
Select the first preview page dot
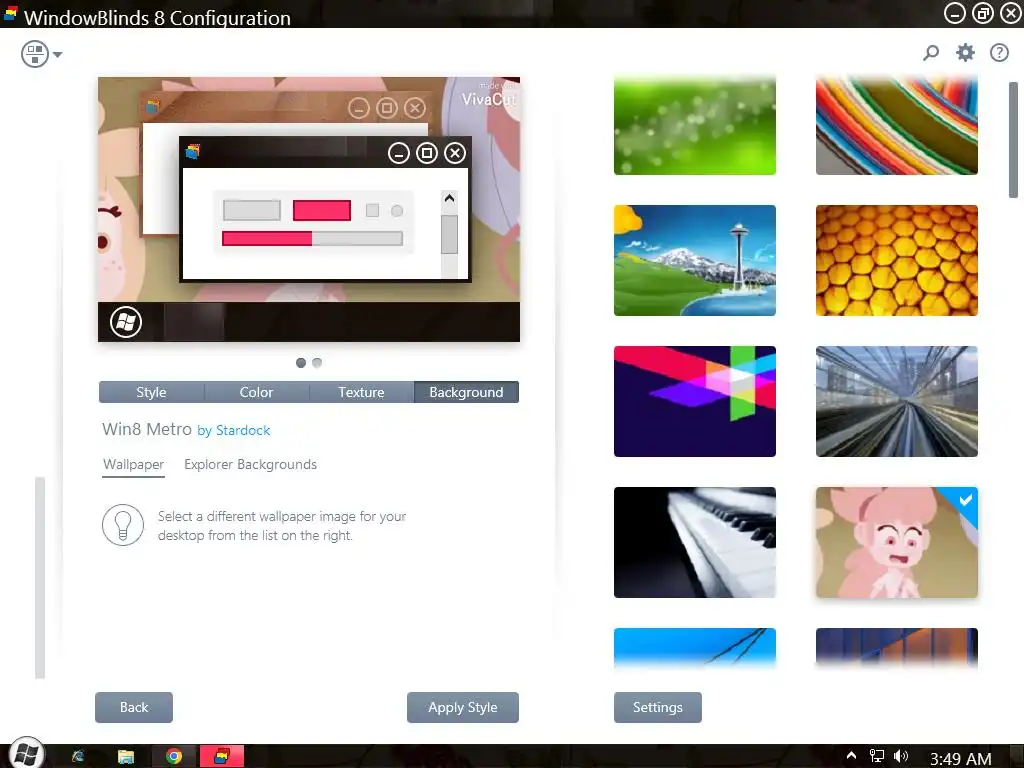[300, 362]
